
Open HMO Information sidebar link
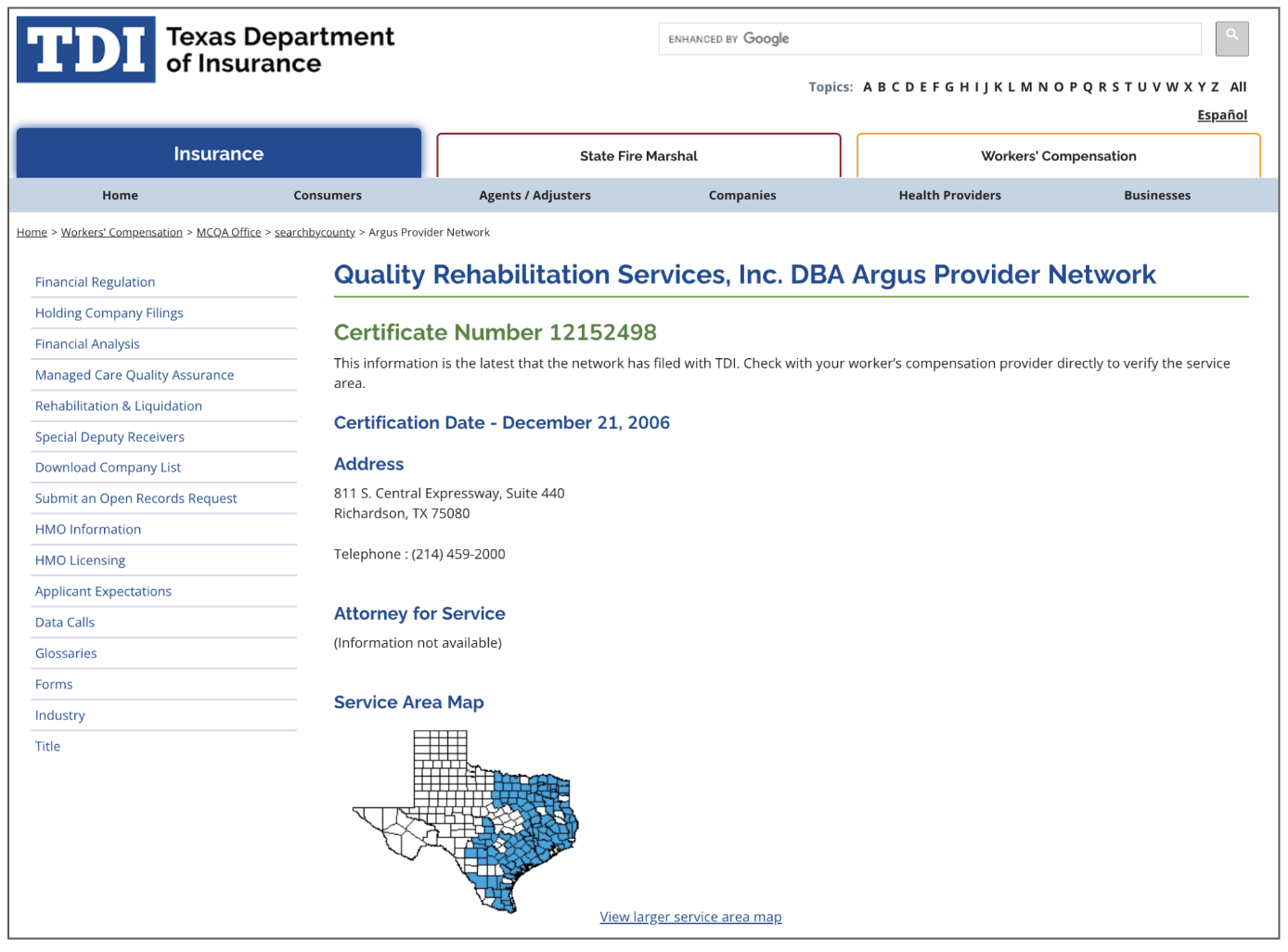click(x=88, y=530)
